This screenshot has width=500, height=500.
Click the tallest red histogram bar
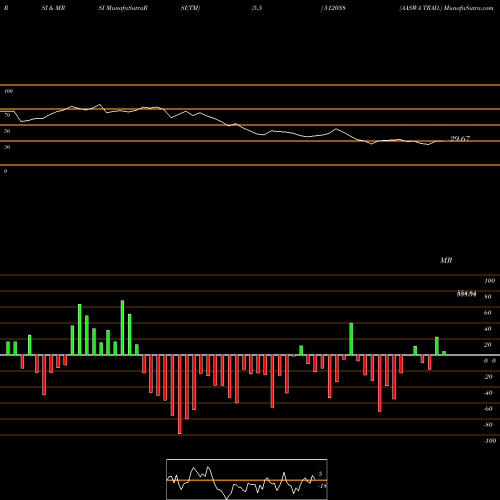tap(180, 394)
